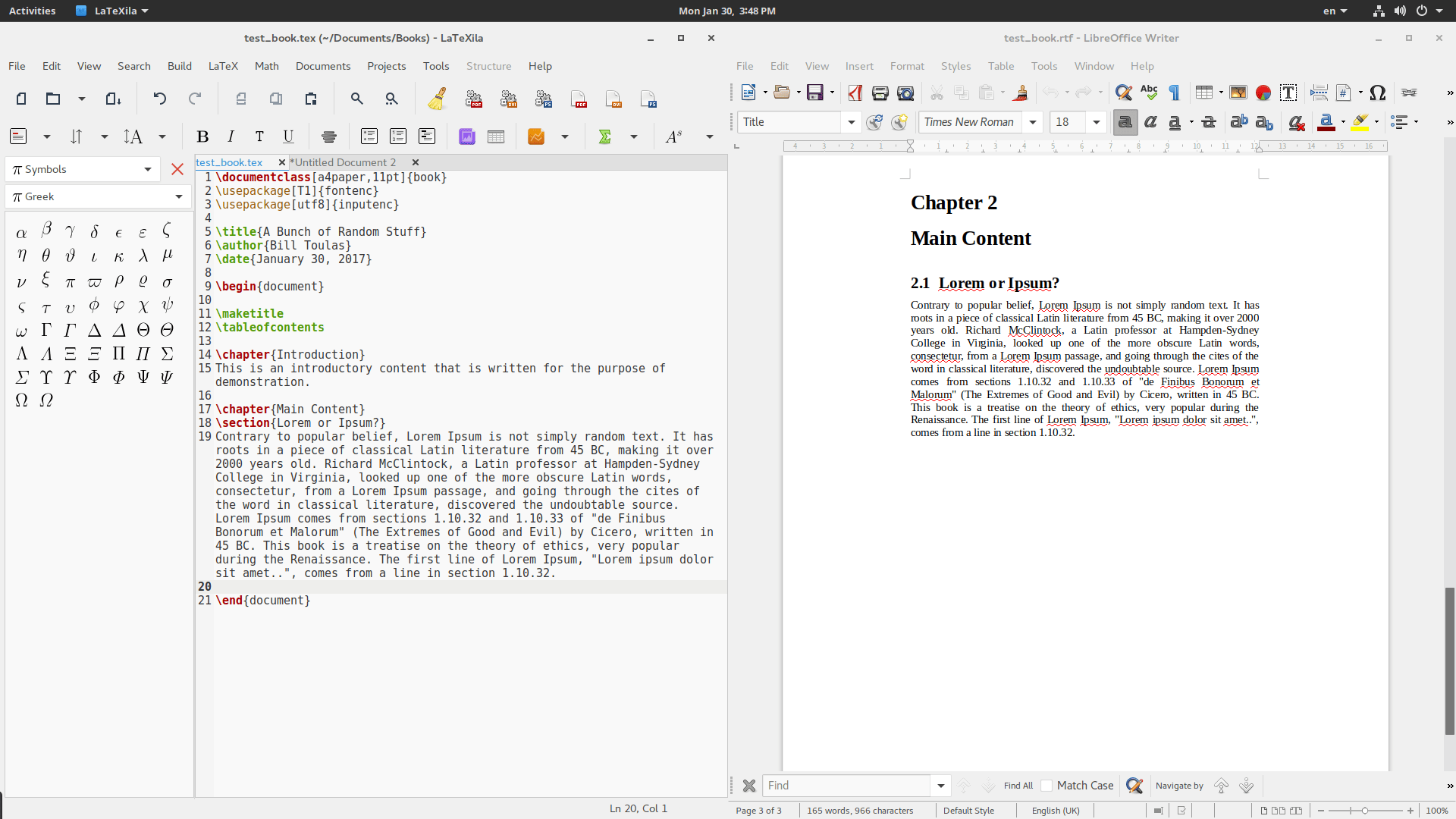Click the redo icon in LaTeXila

194,98
